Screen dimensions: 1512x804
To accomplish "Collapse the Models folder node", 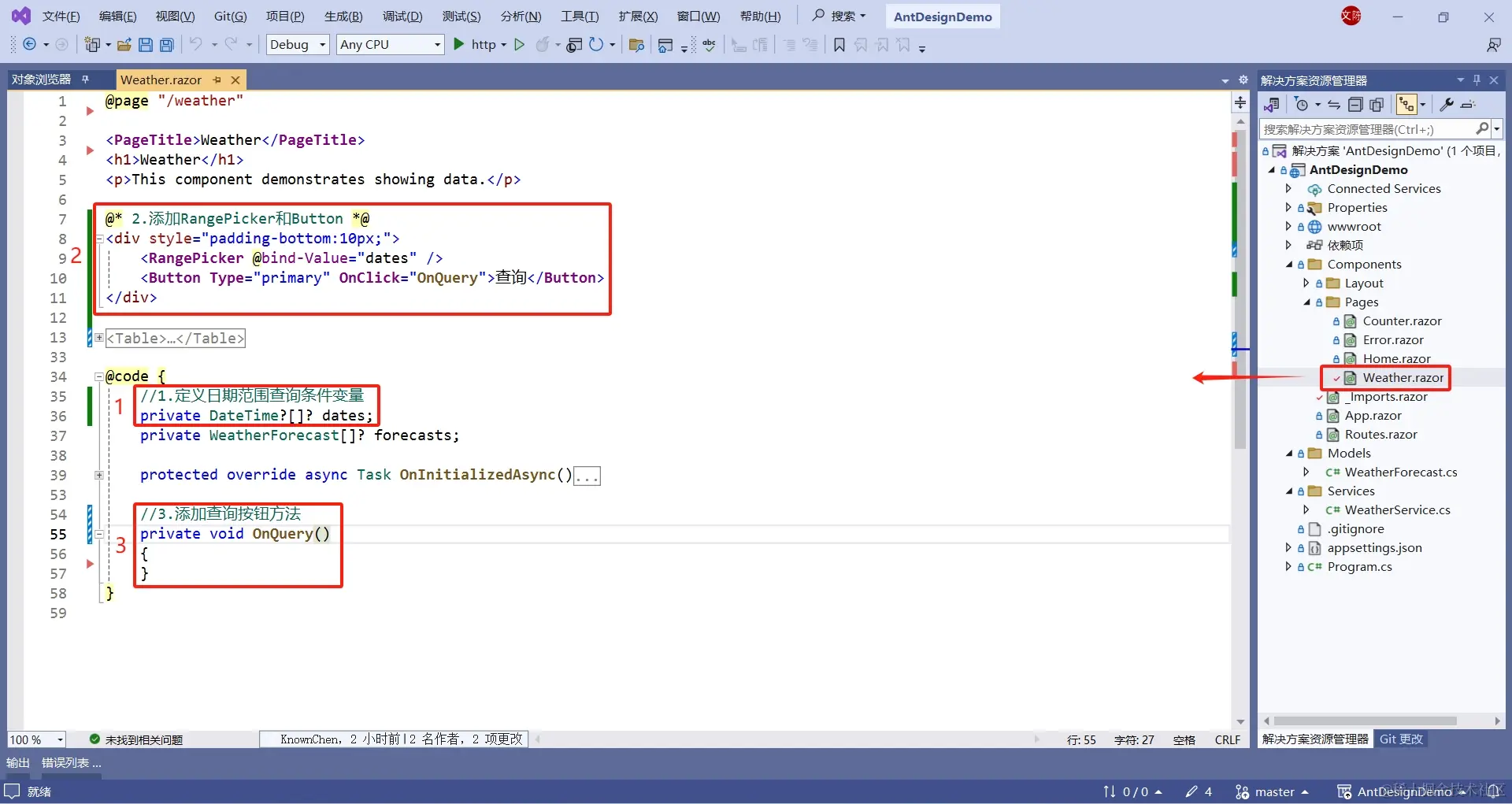I will [1289, 454].
